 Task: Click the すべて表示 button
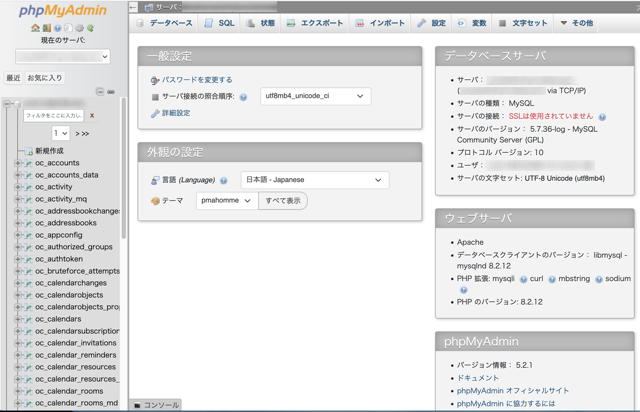pos(282,201)
